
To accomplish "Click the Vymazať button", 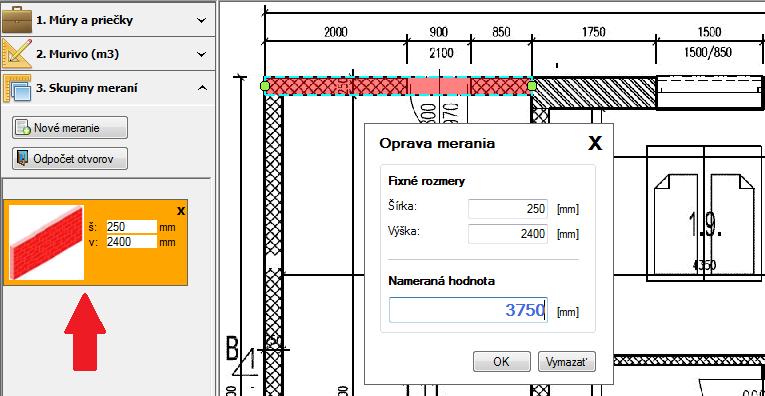I will (567, 361).
